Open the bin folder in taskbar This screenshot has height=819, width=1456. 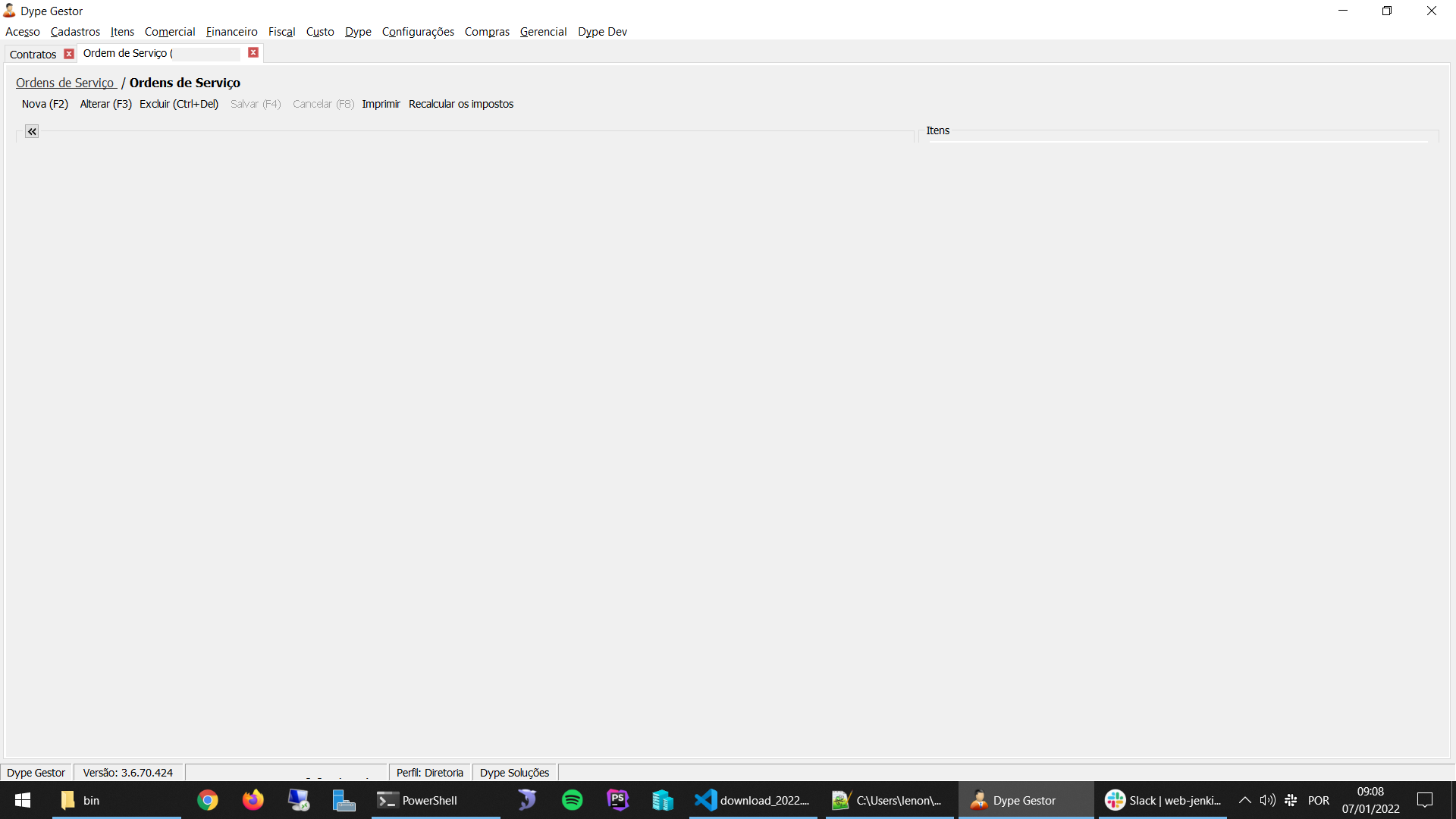click(117, 800)
